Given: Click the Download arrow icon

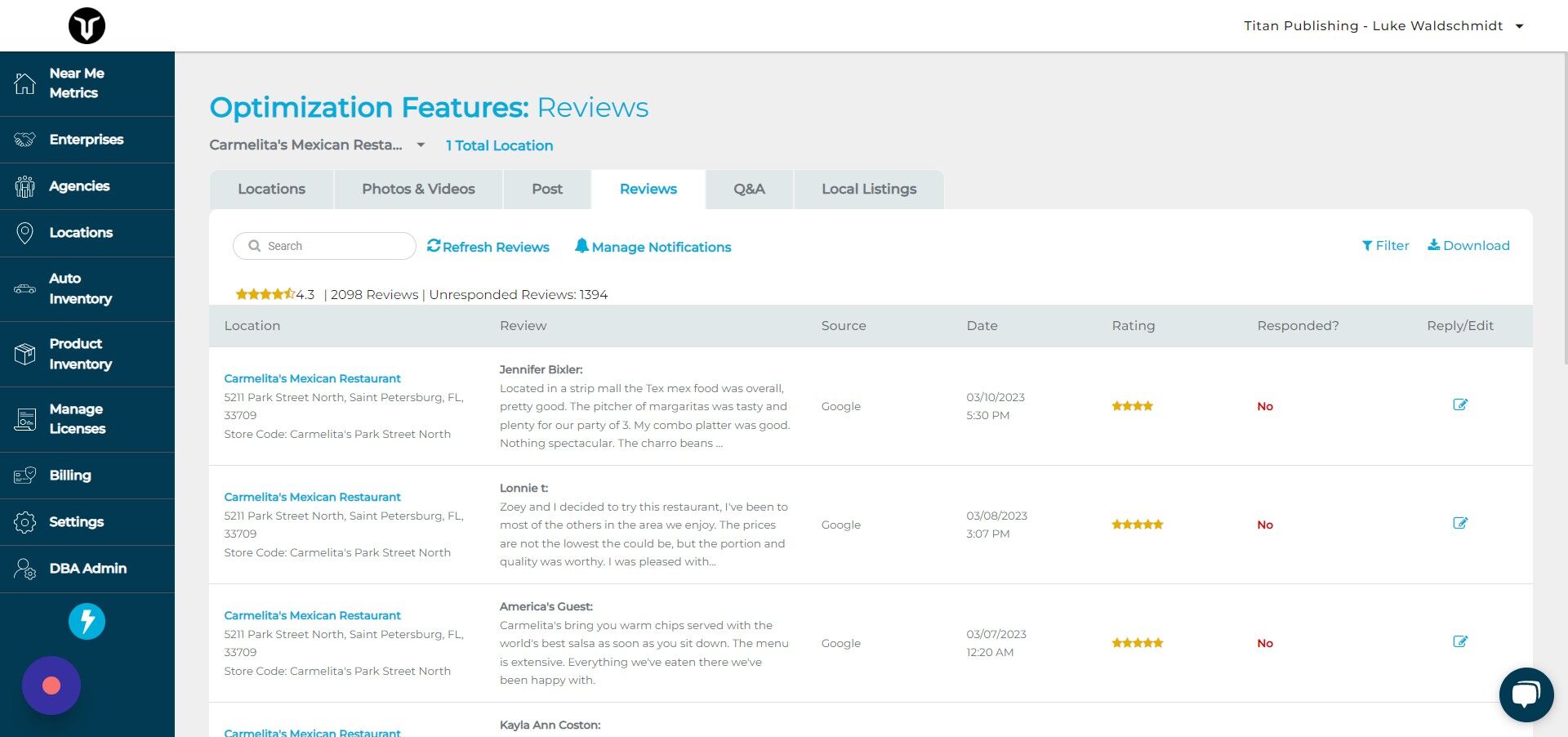Looking at the screenshot, I should 1433,245.
